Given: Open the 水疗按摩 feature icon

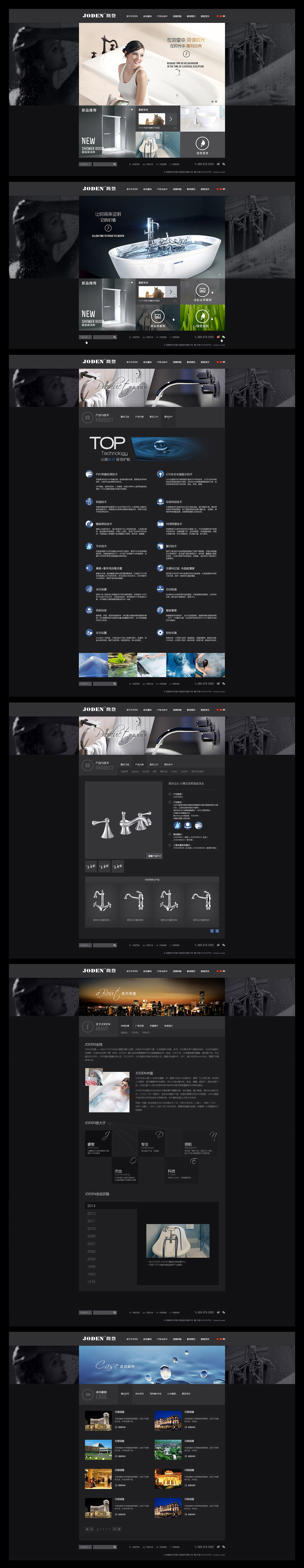Looking at the screenshot, I should click(x=89, y=589).
